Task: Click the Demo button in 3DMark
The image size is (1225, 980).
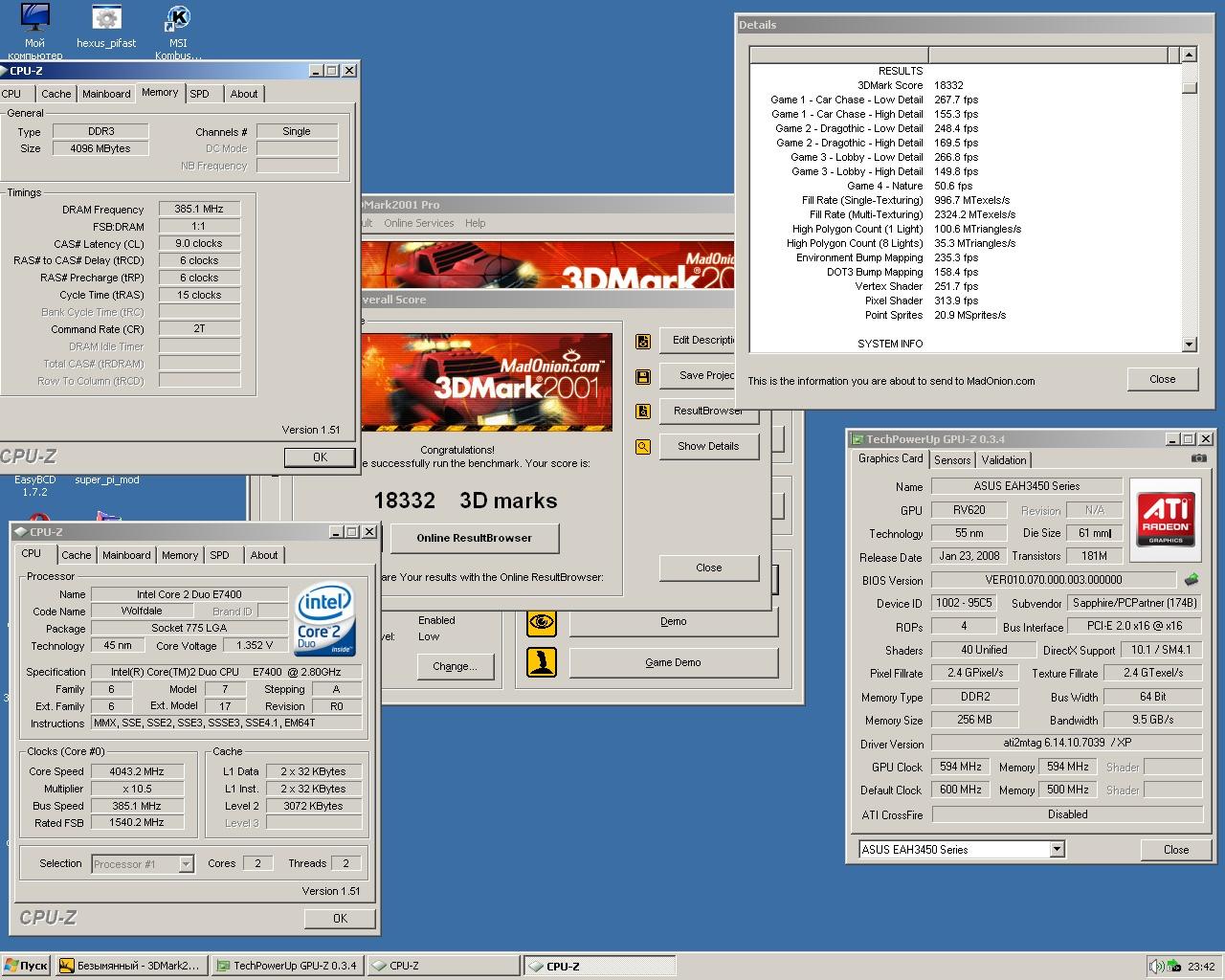Action: 674,621
